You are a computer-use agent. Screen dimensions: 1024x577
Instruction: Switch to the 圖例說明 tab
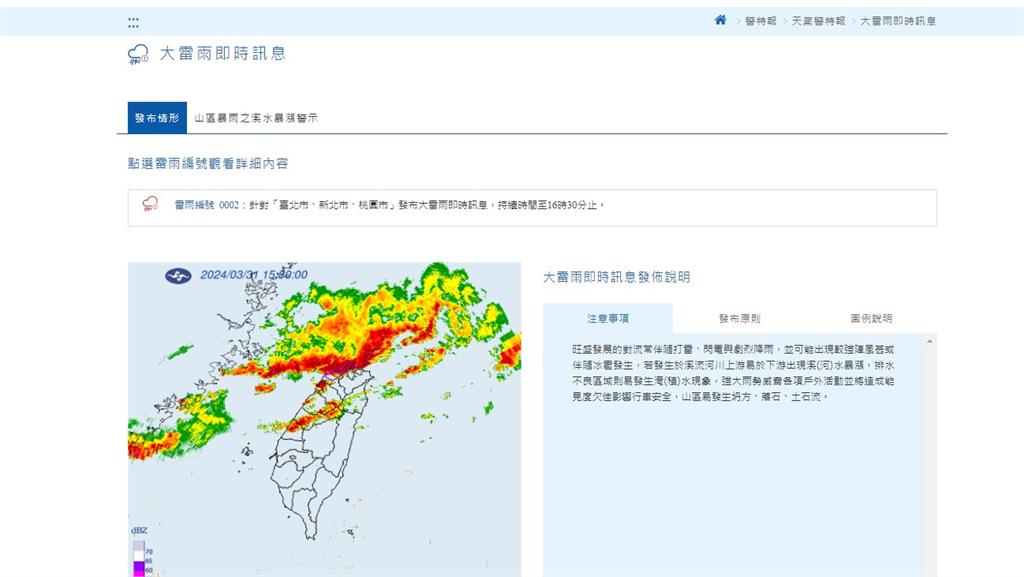[x=871, y=319]
